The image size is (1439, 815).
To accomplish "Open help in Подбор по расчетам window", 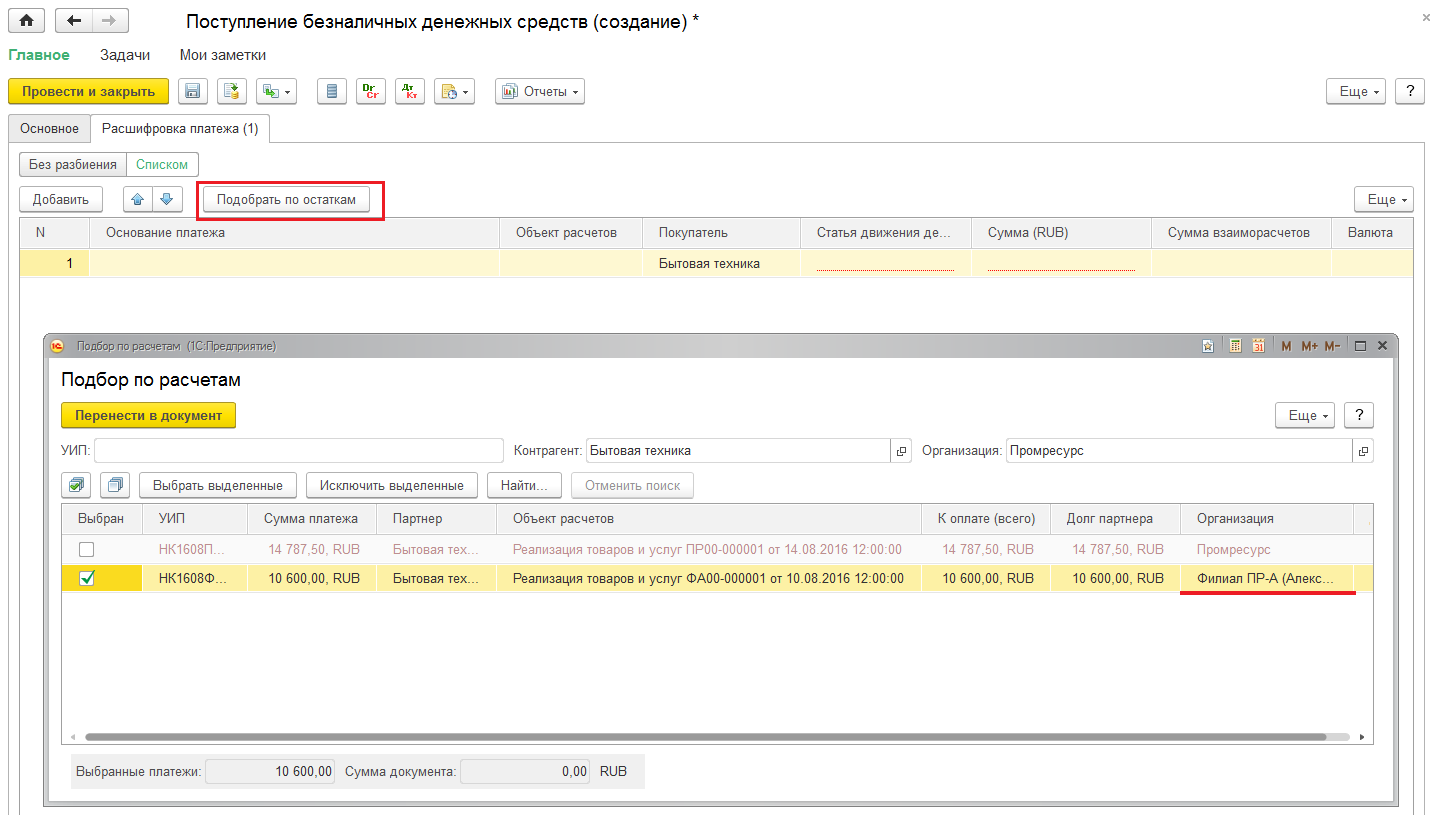I will (1359, 415).
